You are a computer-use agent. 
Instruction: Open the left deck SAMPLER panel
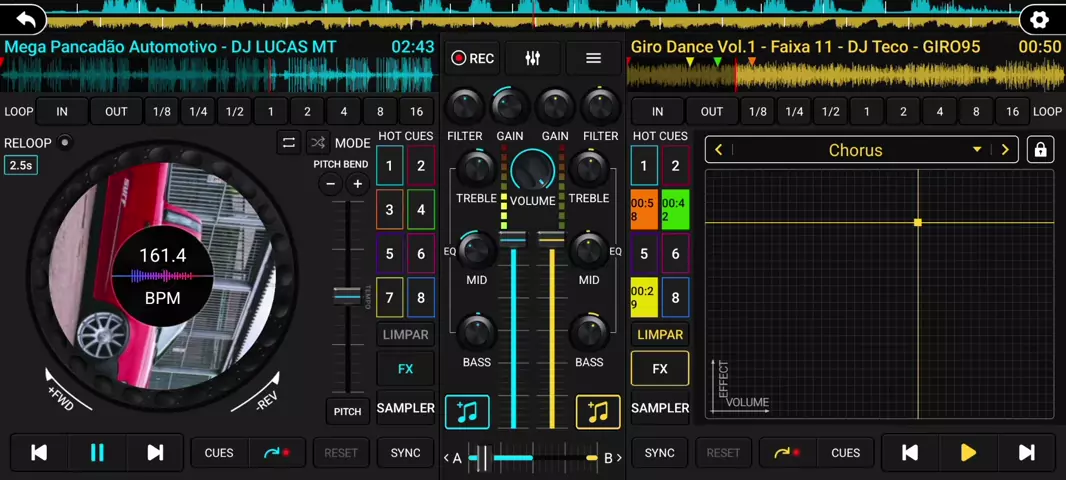[405, 408]
